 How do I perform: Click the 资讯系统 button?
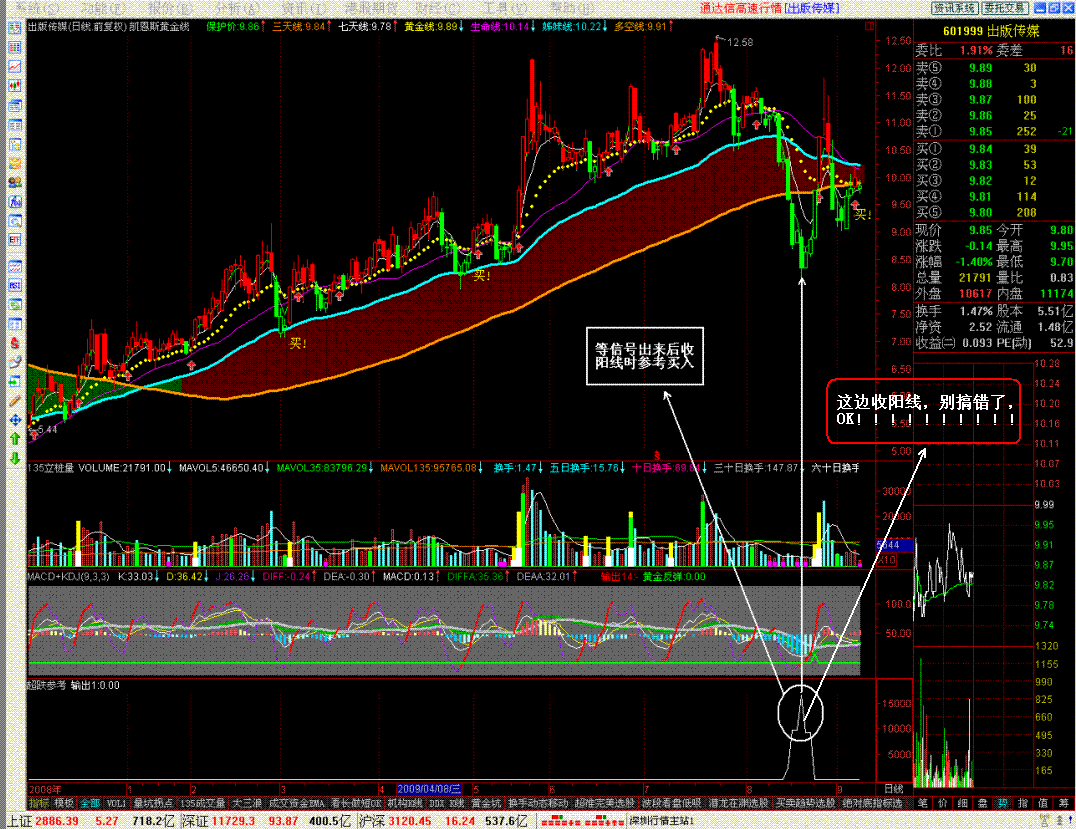[x=954, y=8]
